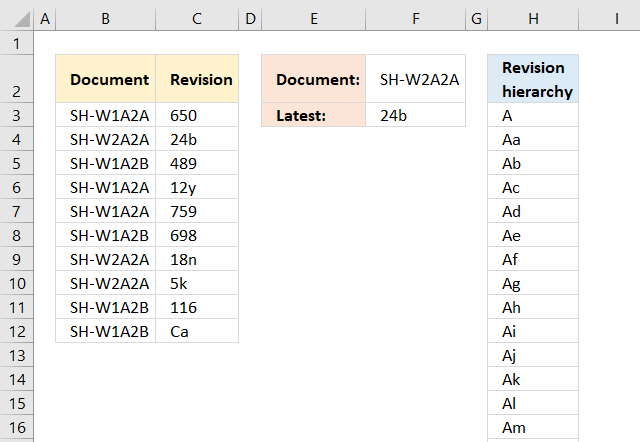Image resolution: width=640 pixels, height=442 pixels.
Task: Select column A header
Action: coord(45,19)
